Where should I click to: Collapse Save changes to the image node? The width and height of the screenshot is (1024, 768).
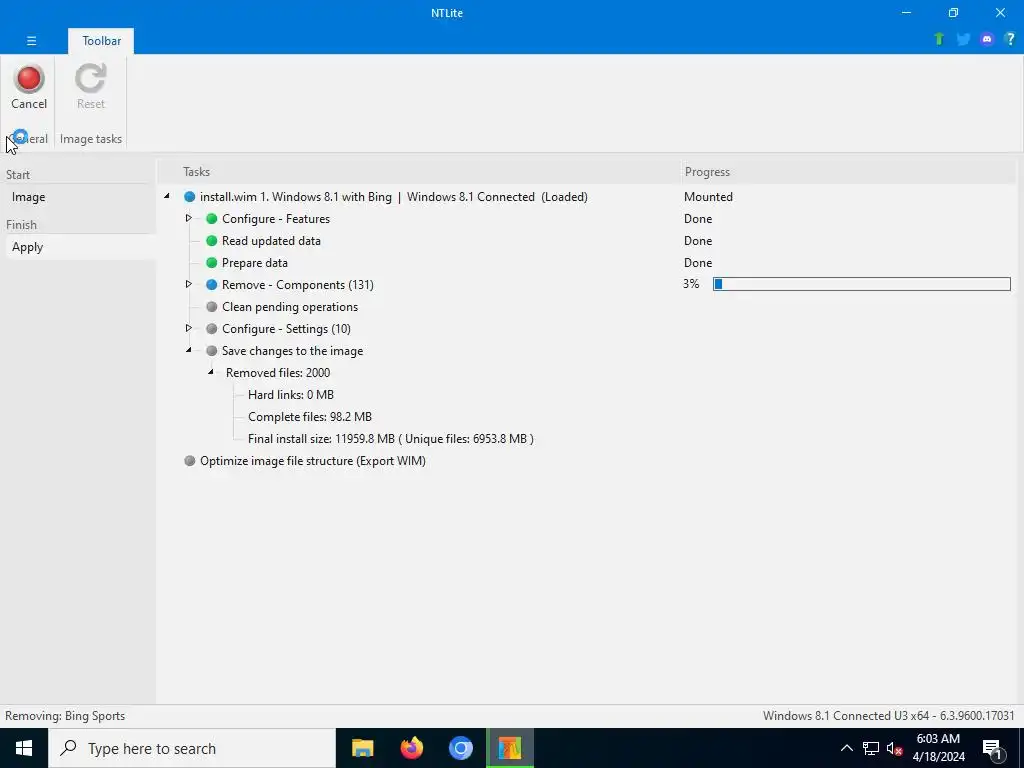pos(189,350)
